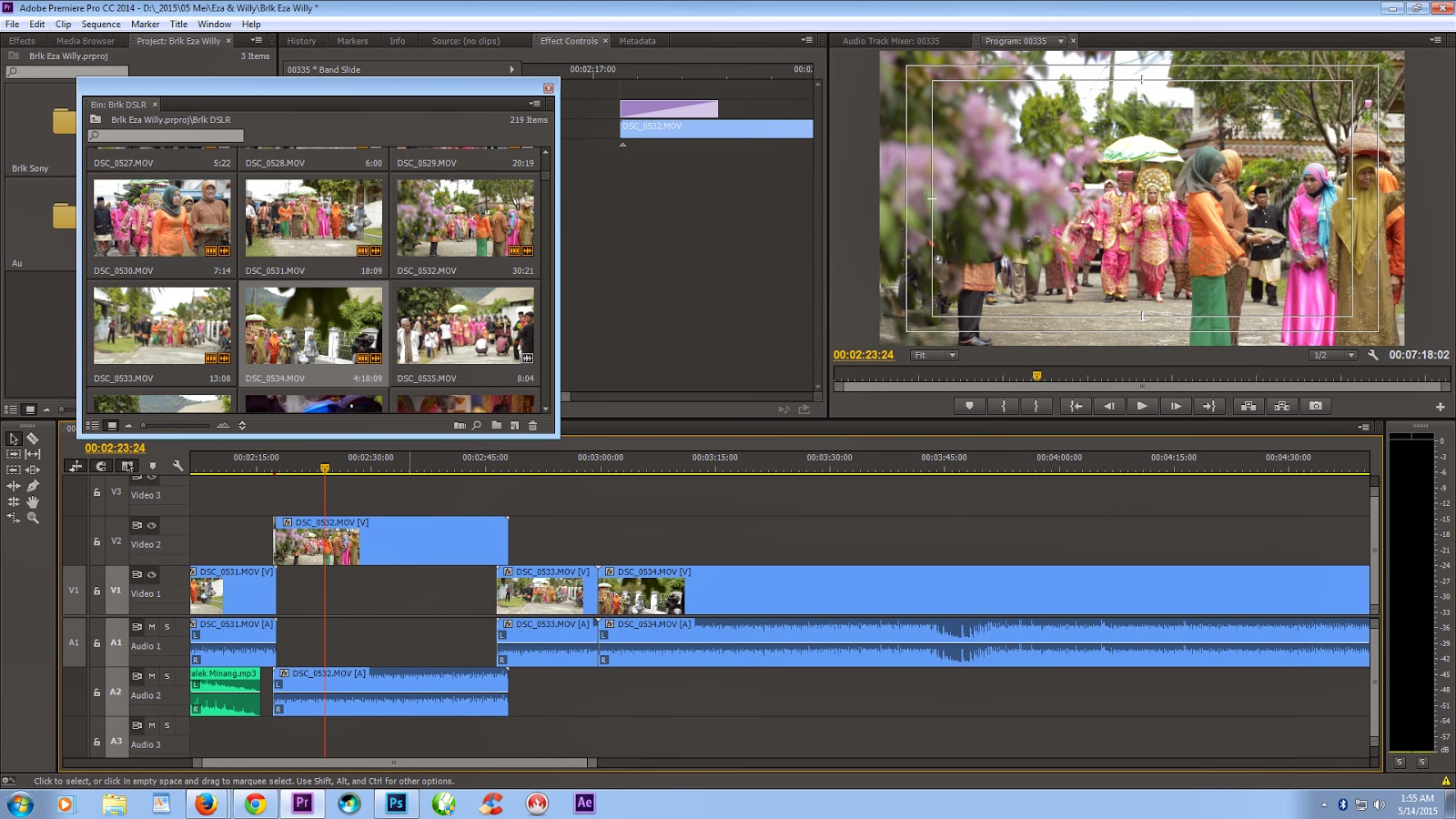Add a marker in the timeline header
The width and height of the screenshot is (1456, 819).
[x=153, y=466]
